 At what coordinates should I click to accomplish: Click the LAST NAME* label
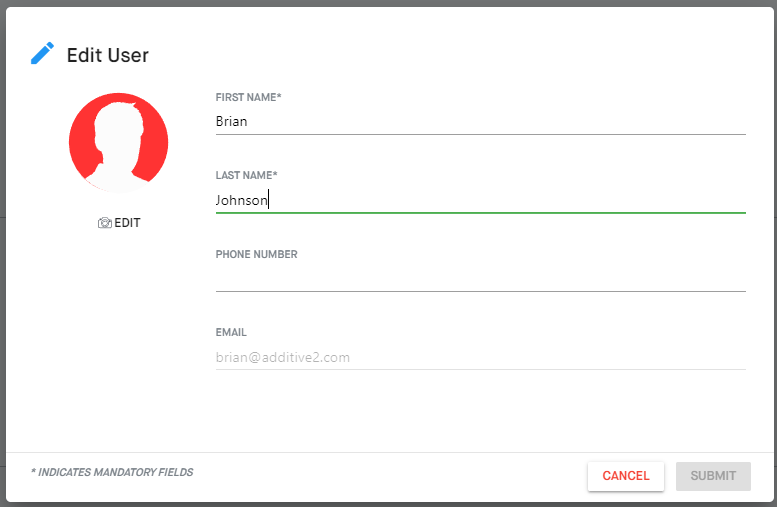point(246,175)
